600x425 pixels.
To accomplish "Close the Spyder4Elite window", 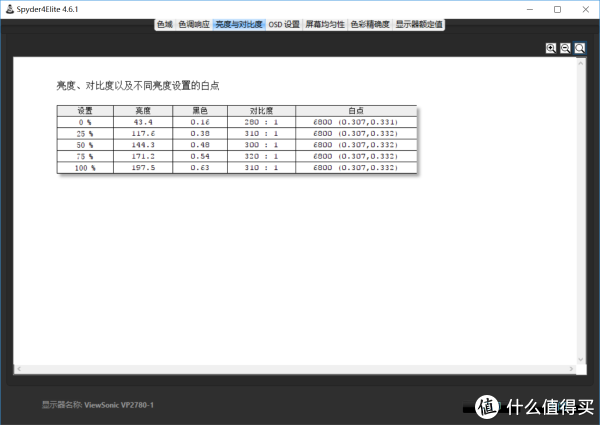I will click(x=586, y=9).
